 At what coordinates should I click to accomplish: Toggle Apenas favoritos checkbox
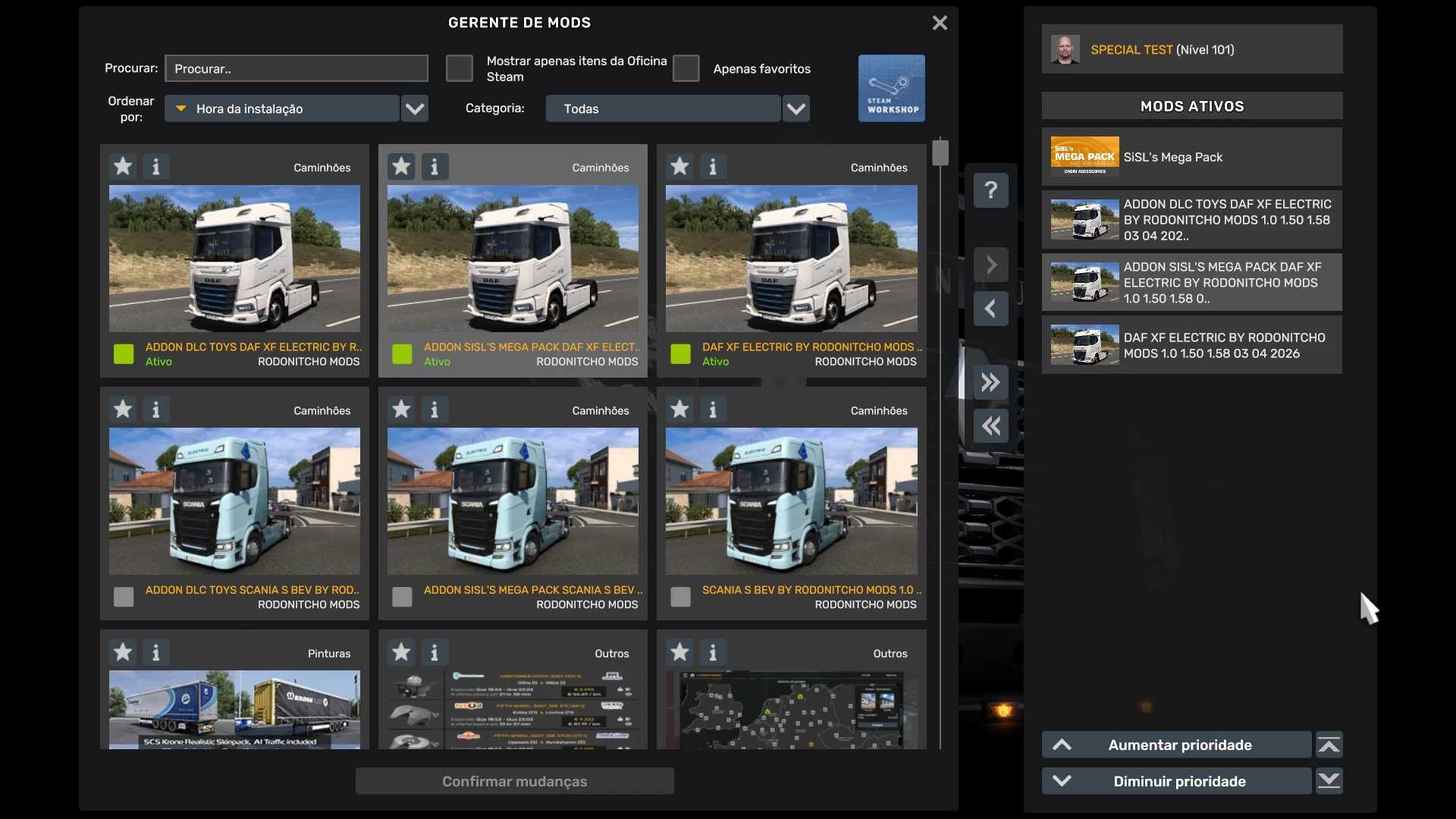click(686, 68)
